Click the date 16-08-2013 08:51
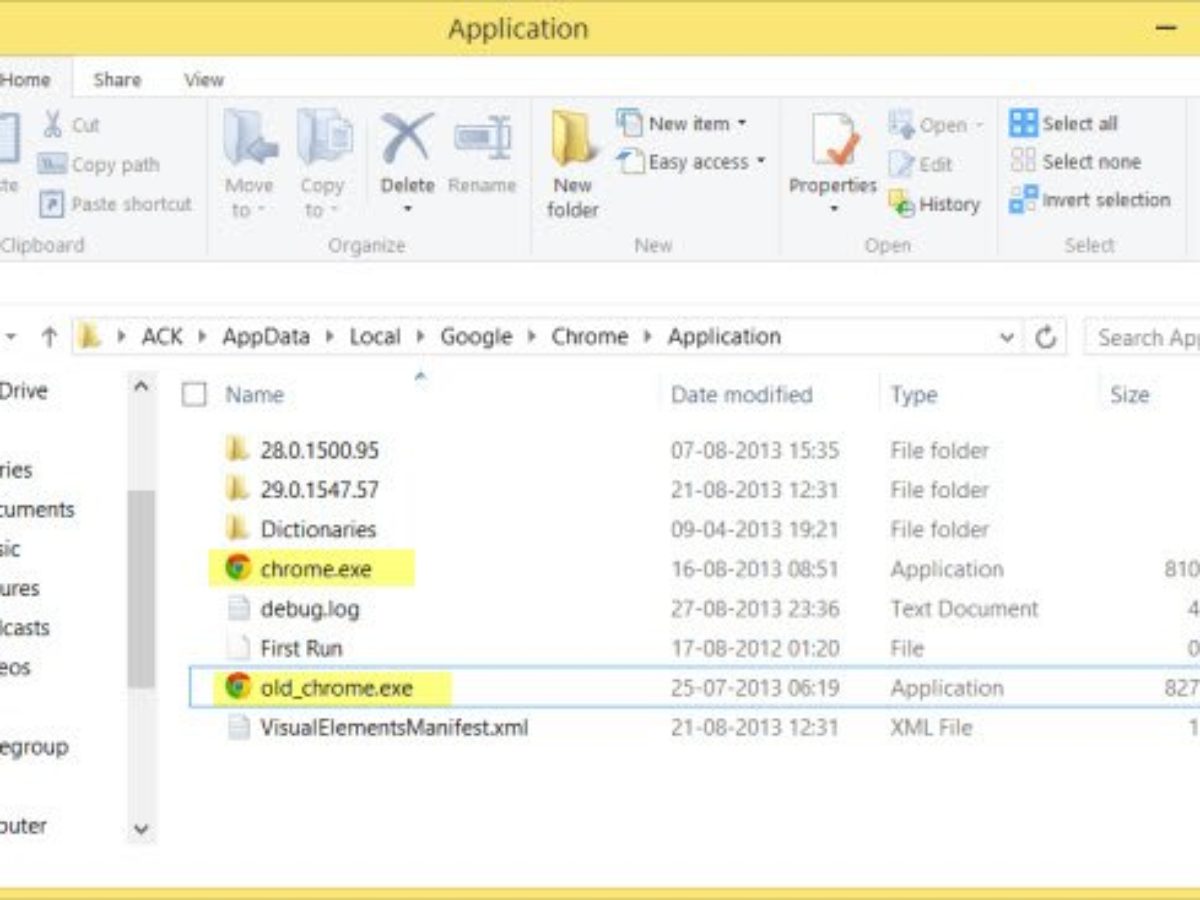The height and width of the screenshot is (900, 1200). point(755,568)
